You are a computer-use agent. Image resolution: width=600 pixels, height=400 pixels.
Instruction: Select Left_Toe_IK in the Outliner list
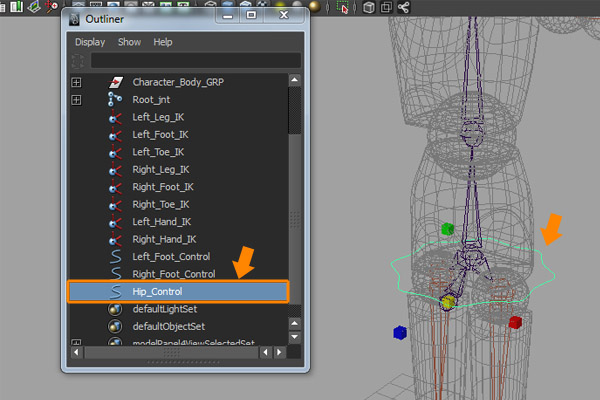[158, 152]
